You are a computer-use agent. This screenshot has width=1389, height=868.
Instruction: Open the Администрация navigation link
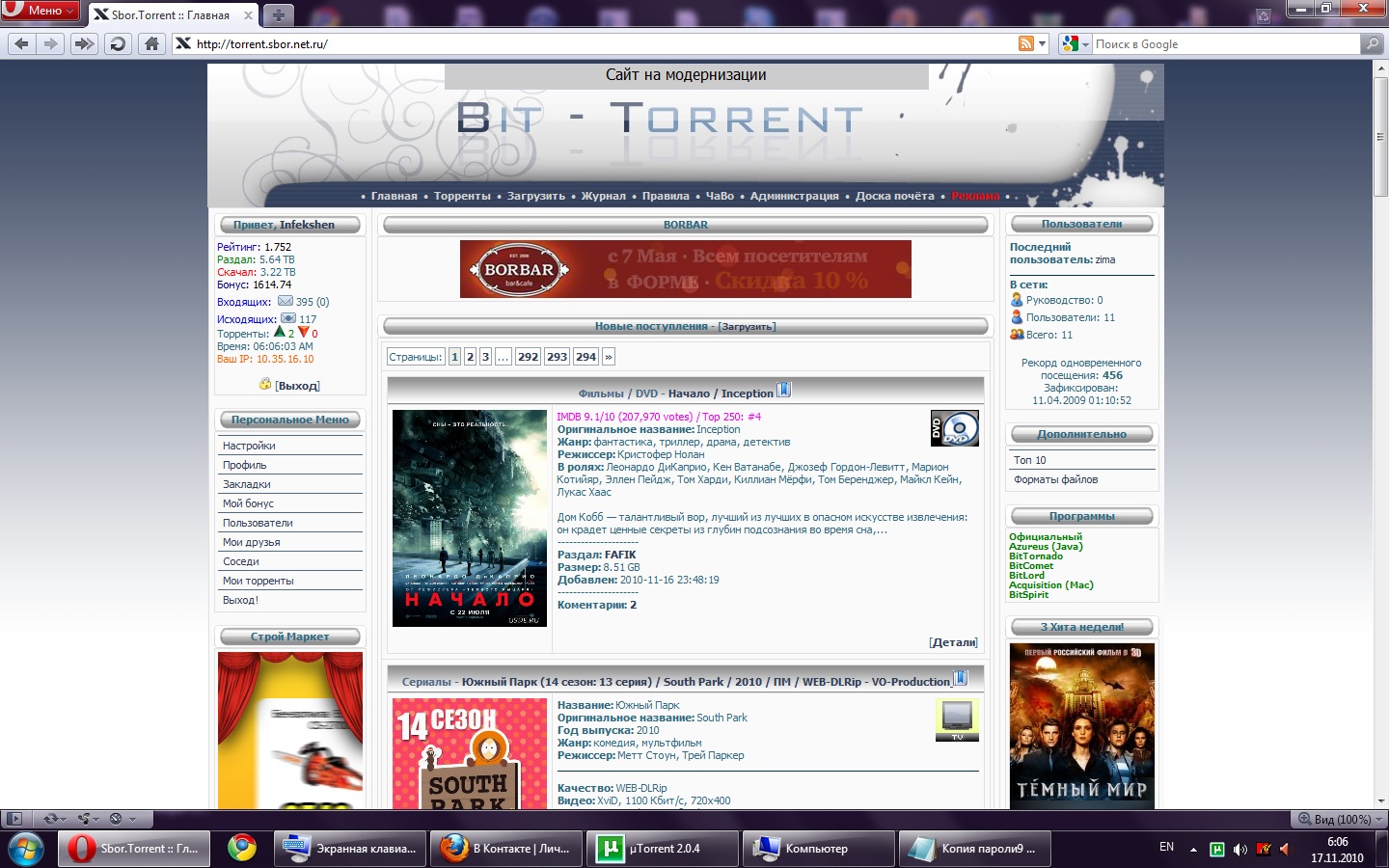click(x=795, y=196)
